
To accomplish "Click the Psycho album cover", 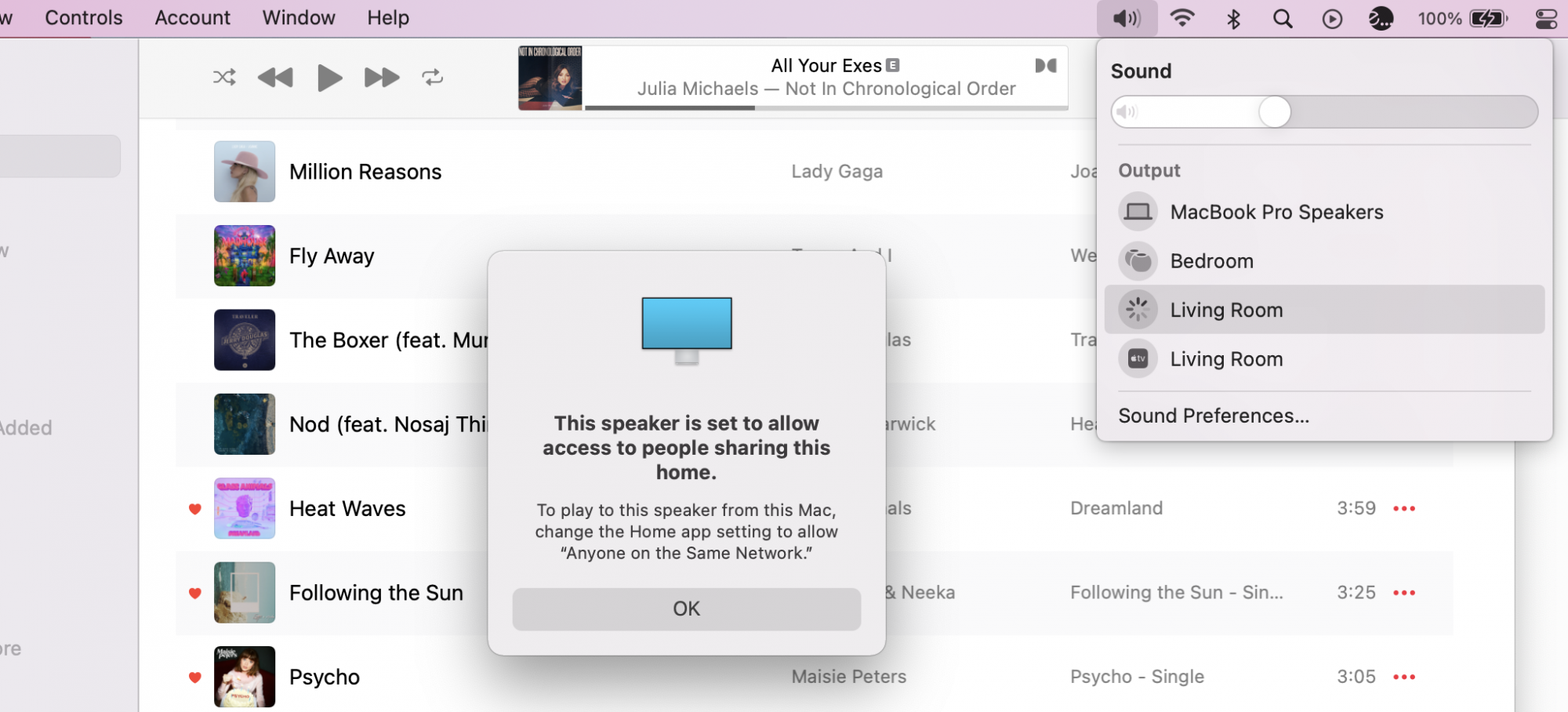I will tap(245, 677).
